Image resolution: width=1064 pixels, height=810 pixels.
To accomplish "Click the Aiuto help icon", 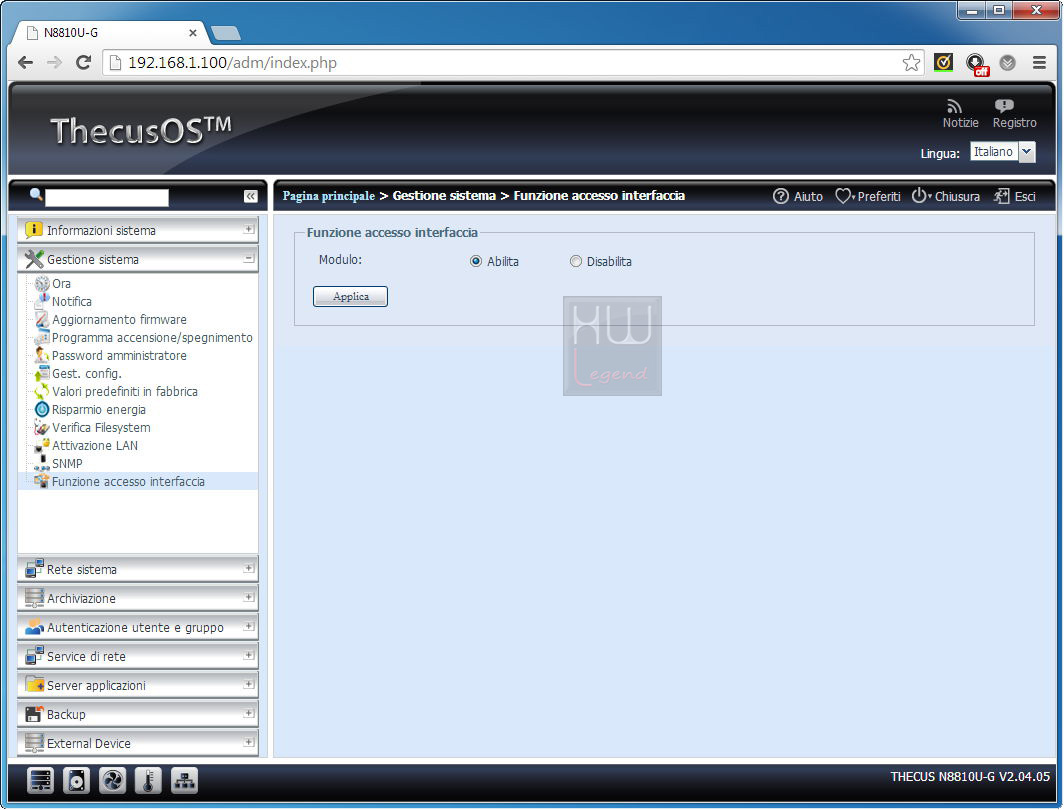I will [x=780, y=196].
